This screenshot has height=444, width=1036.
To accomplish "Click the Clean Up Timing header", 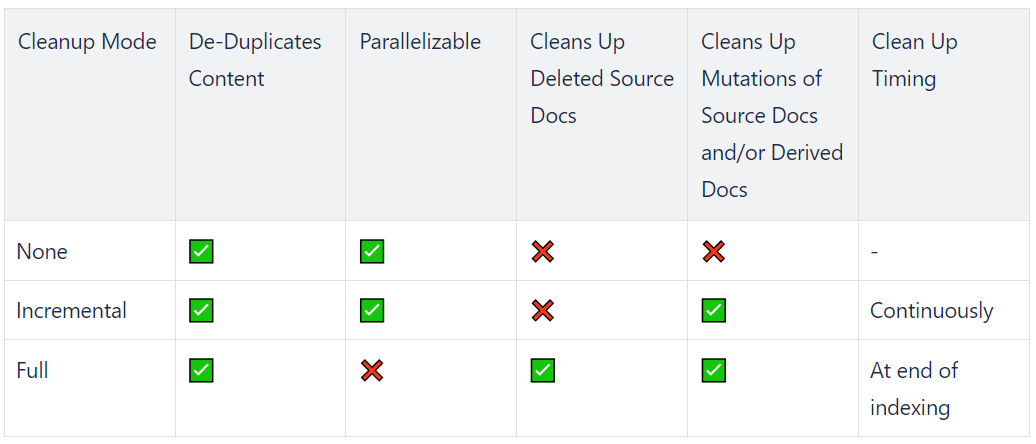I will tap(914, 60).
